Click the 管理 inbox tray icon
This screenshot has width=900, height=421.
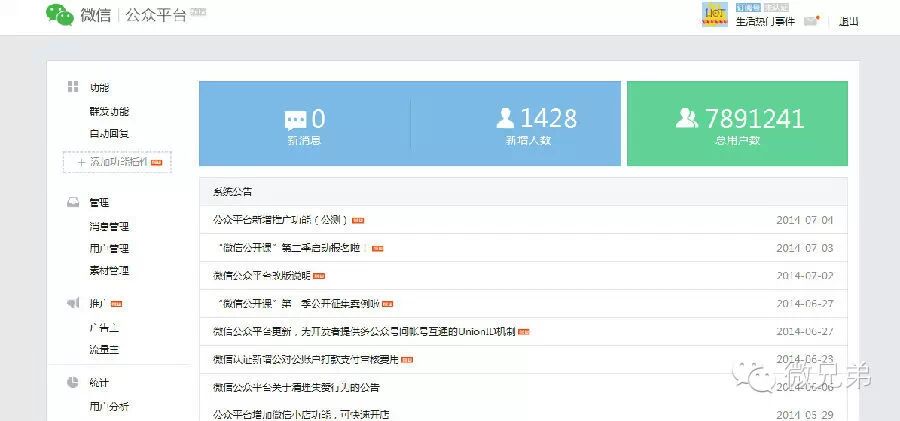(x=73, y=202)
